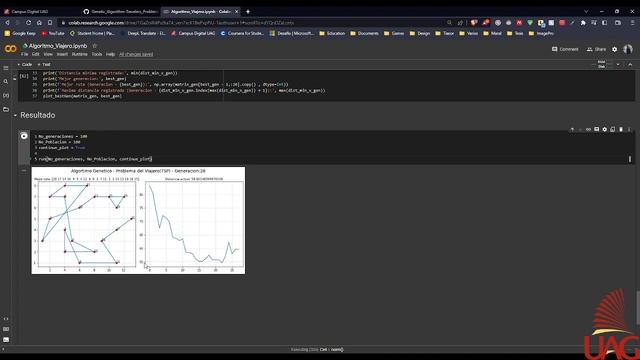Open browser main hamburger menu
The height and width of the screenshot is (360, 640).
[632, 23]
